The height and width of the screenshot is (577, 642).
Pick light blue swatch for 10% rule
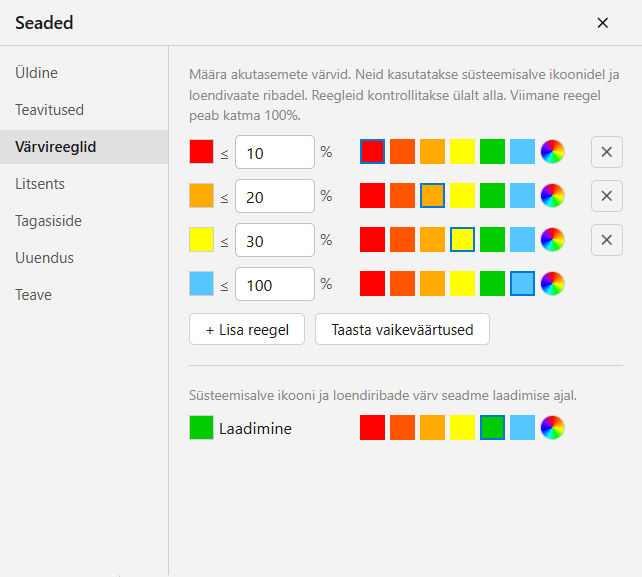[522, 152]
